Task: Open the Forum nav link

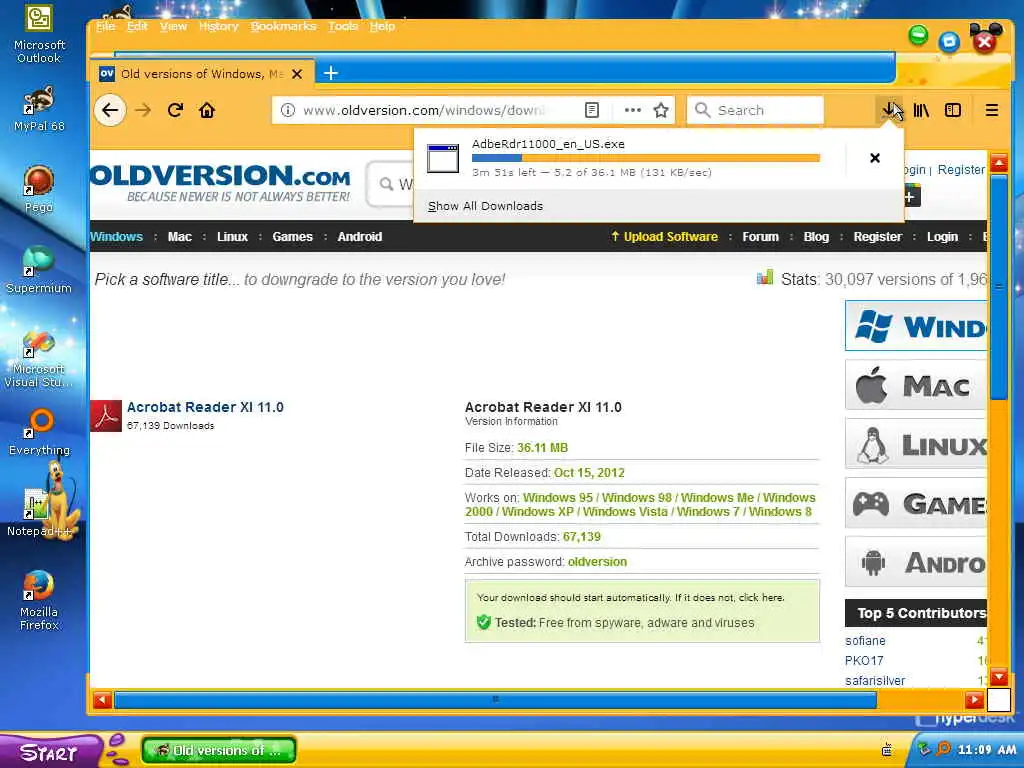Action: [x=760, y=236]
